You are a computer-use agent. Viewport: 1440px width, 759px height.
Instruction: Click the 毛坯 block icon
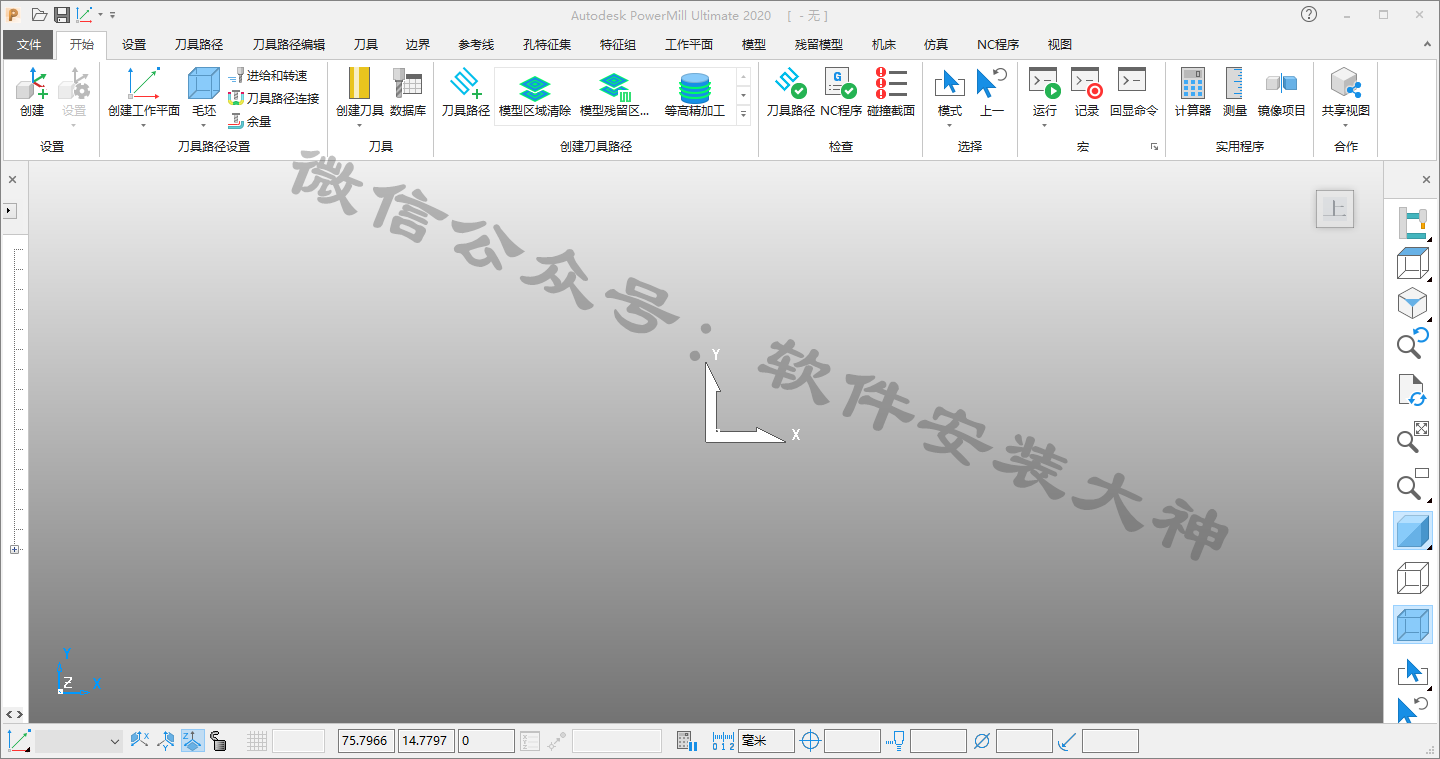(x=204, y=85)
